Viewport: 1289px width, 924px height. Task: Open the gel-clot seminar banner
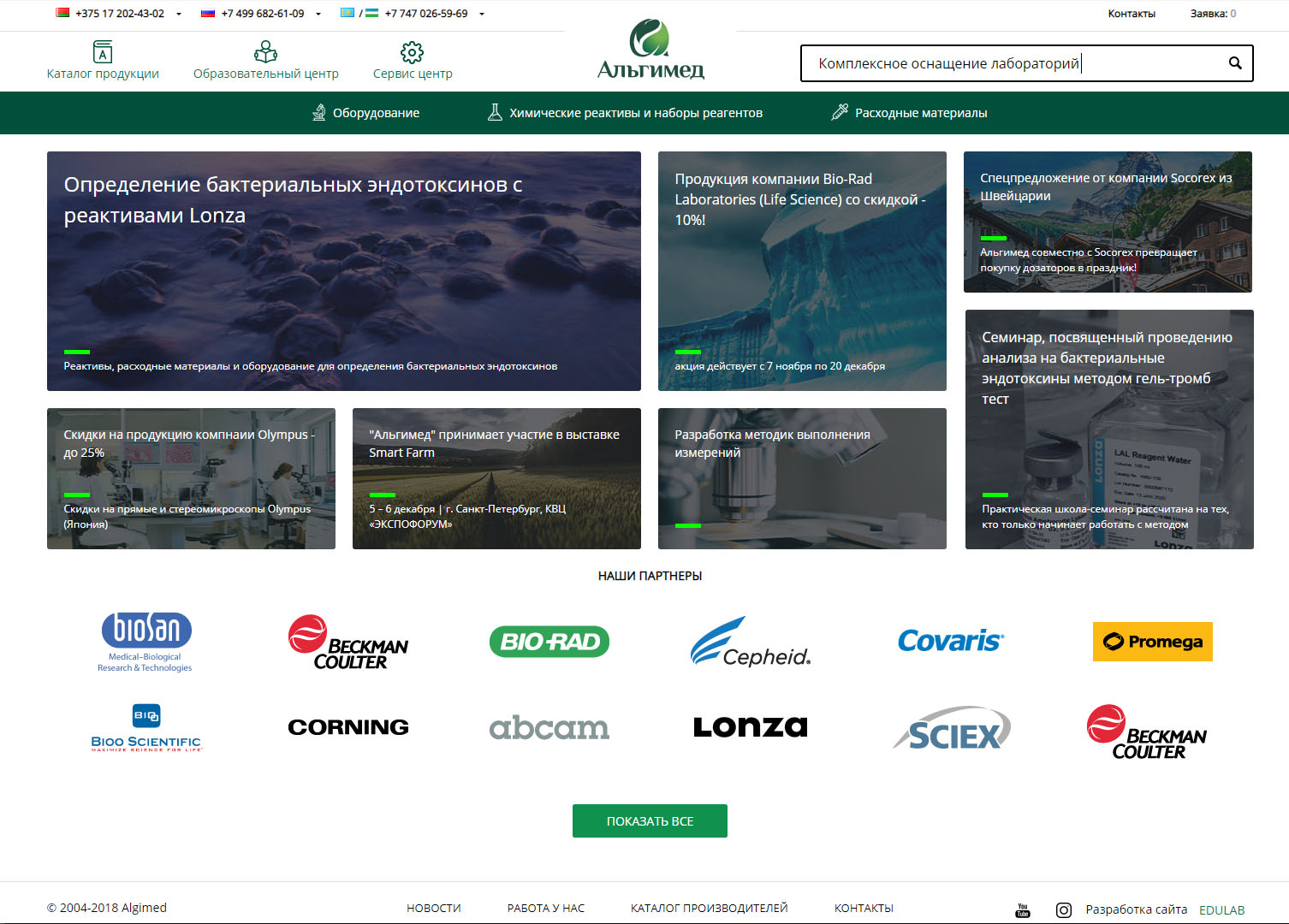[1109, 429]
